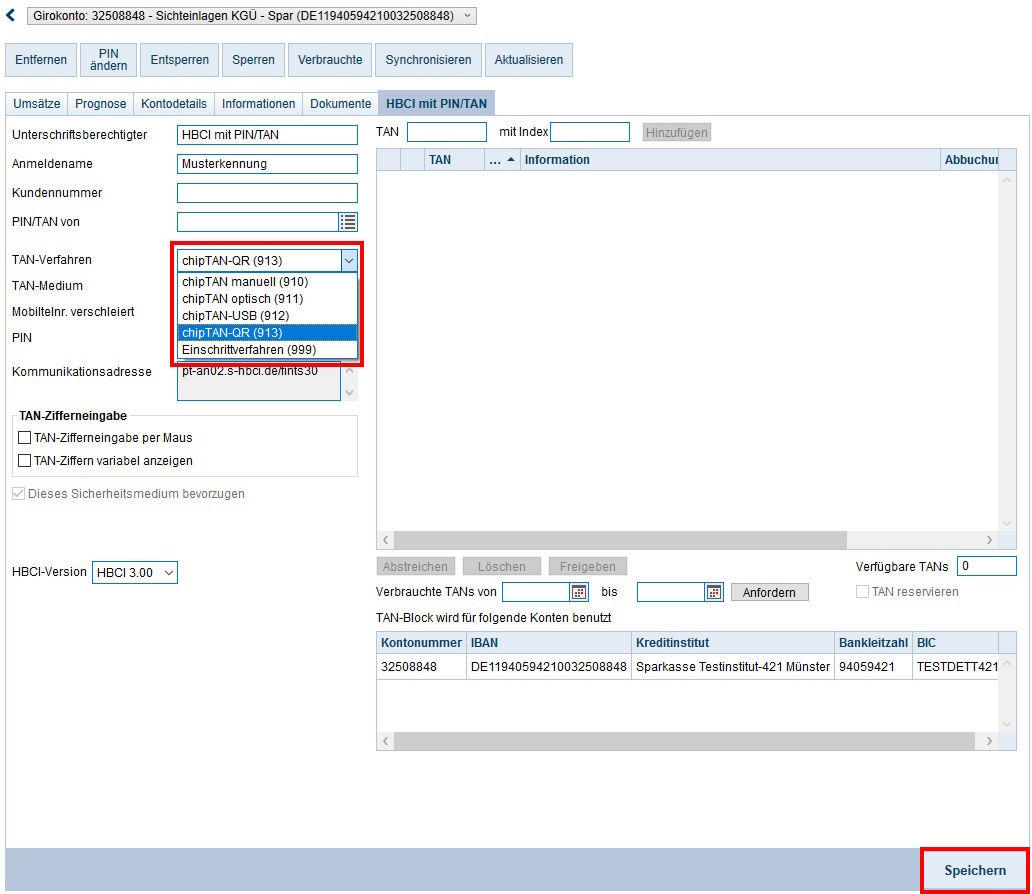Click the Anfordern button

click(769, 592)
